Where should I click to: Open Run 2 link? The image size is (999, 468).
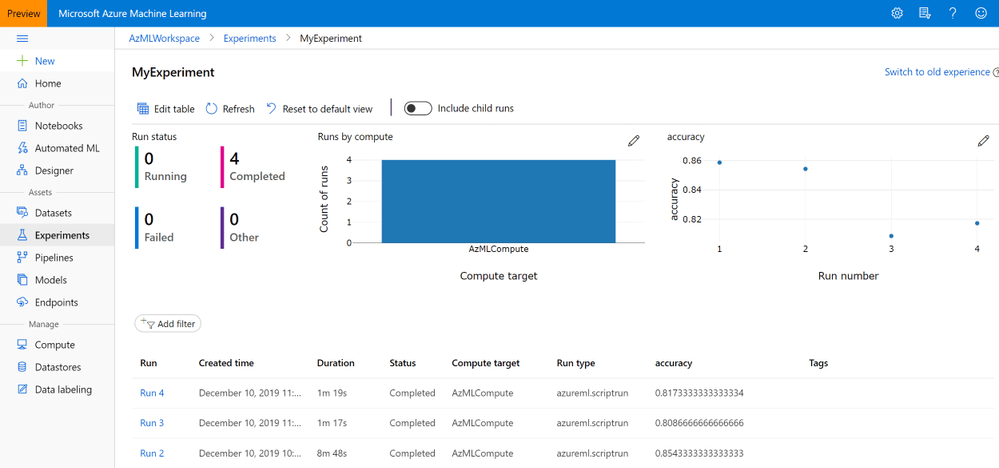click(x=152, y=453)
